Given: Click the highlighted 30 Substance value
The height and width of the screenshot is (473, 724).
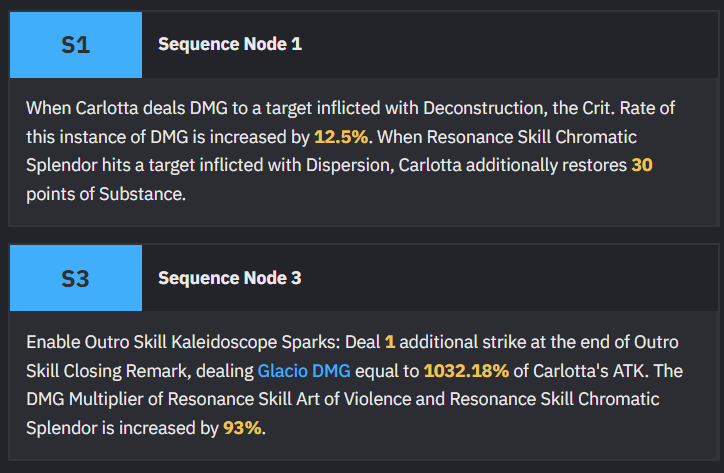Looking at the screenshot, I should coord(642,165).
